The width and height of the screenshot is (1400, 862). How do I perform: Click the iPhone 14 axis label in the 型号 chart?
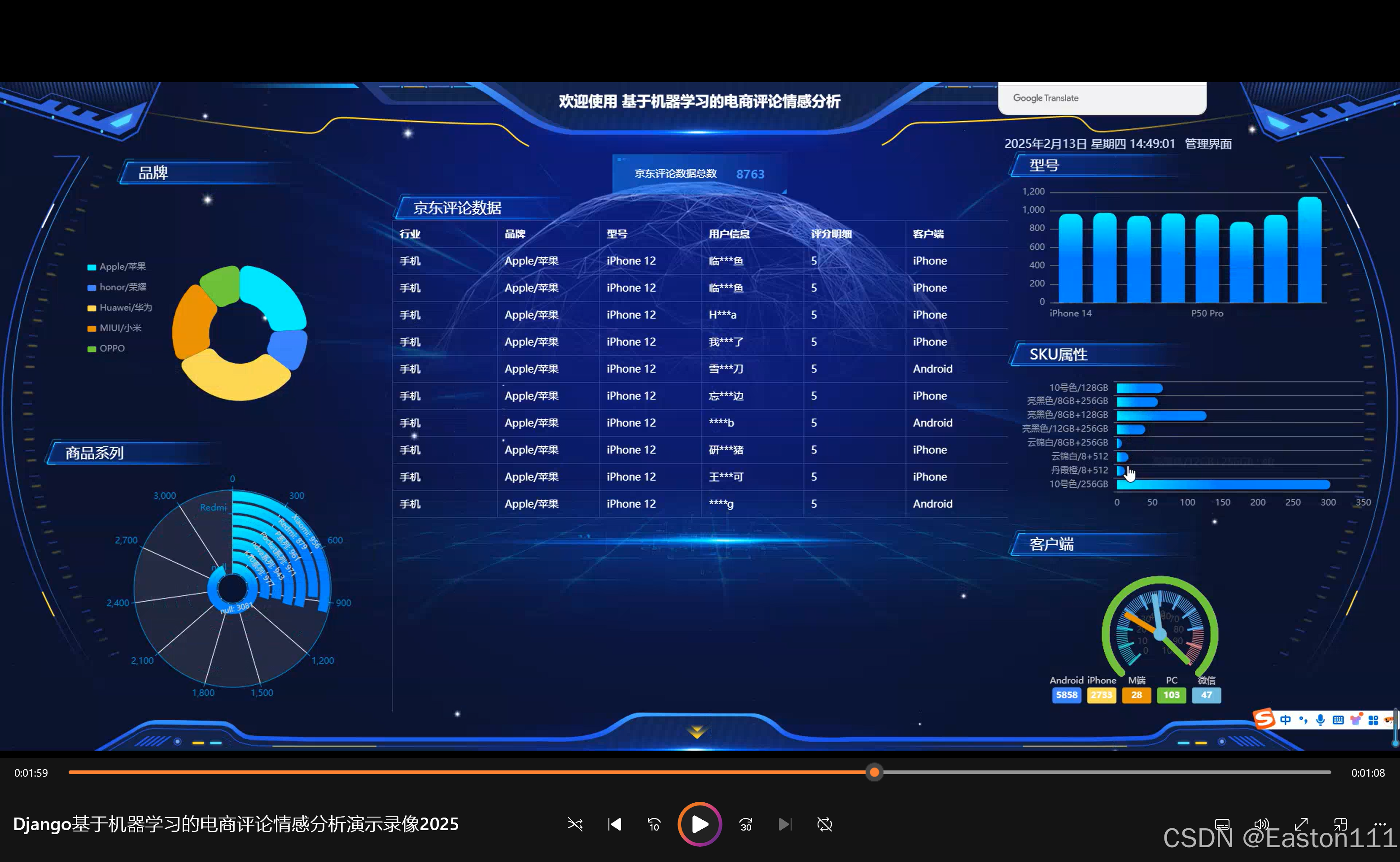[1070, 313]
